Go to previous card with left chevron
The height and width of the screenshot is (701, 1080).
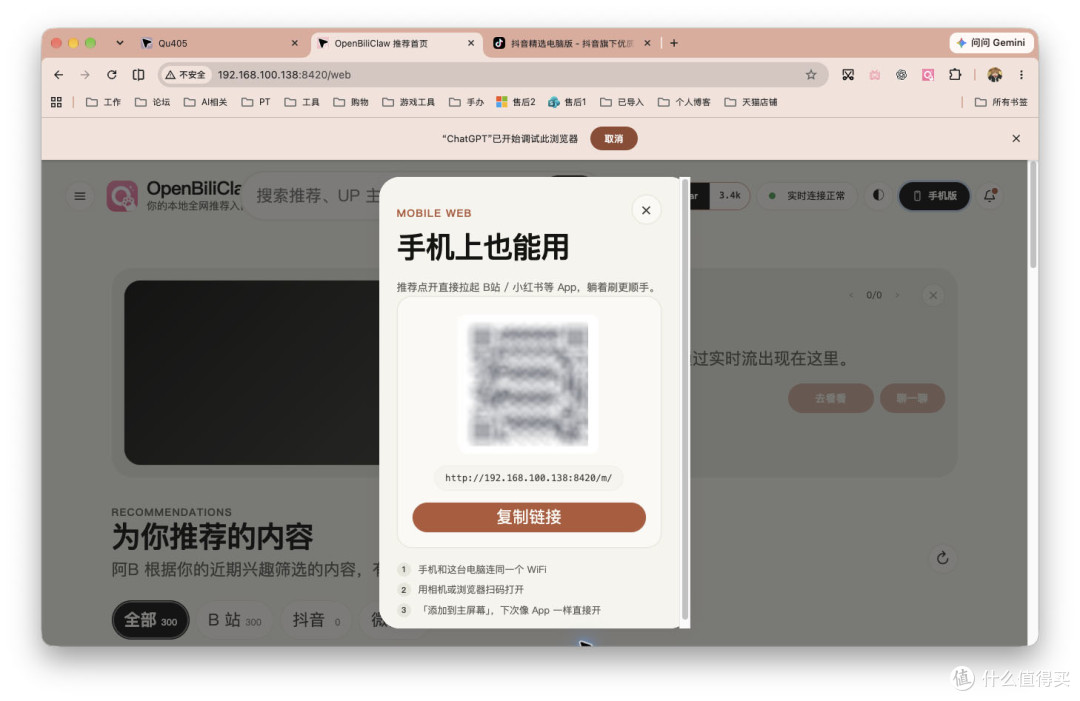click(x=851, y=295)
